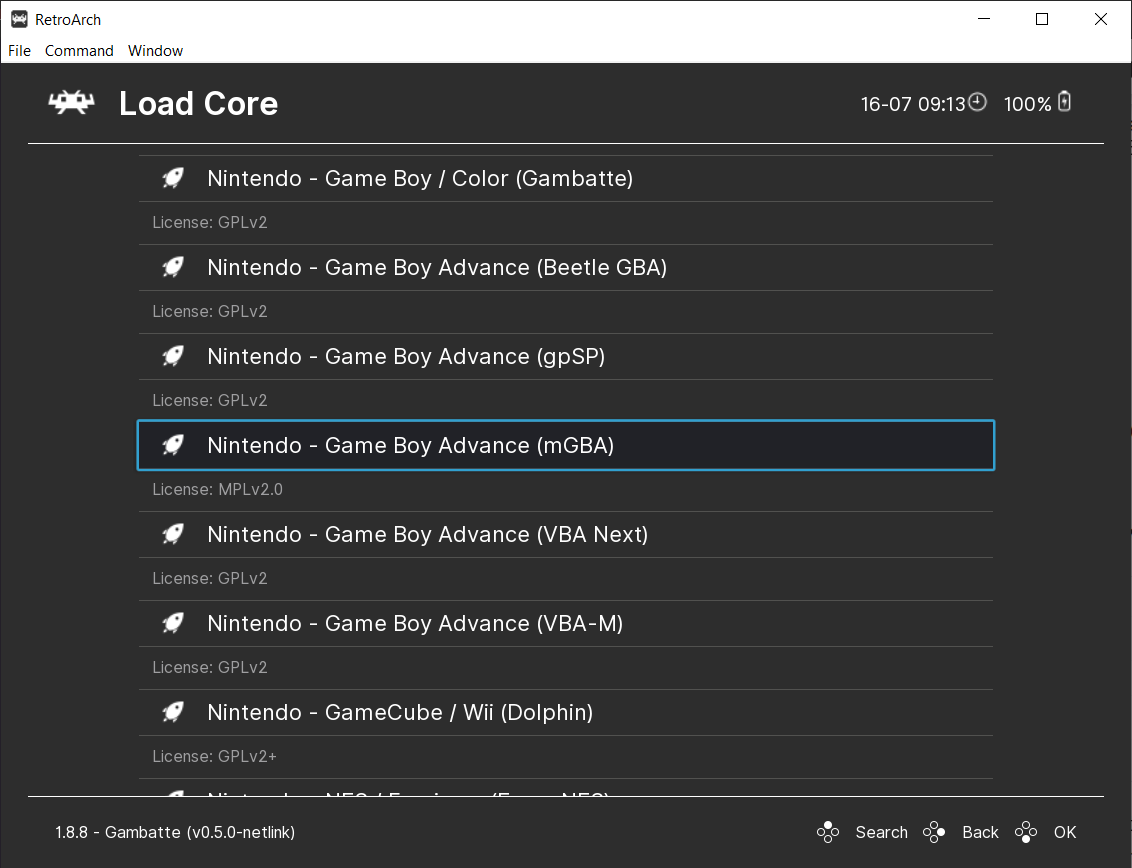Image resolution: width=1132 pixels, height=868 pixels.
Task: Click the battery icon next to 100%
Action: tap(1064, 102)
